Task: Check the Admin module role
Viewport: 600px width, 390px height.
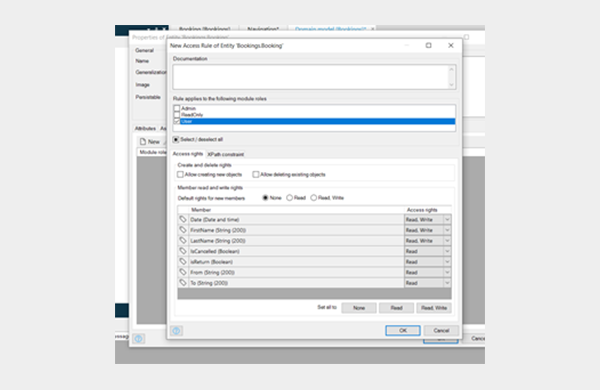Action: [177, 108]
